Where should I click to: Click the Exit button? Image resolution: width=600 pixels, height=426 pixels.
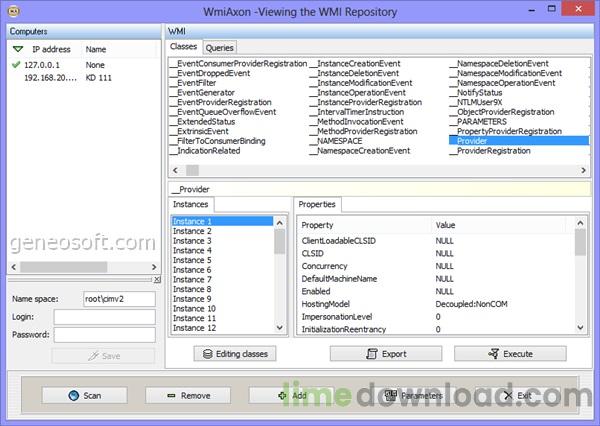pyautogui.click(x=517, y=395)
